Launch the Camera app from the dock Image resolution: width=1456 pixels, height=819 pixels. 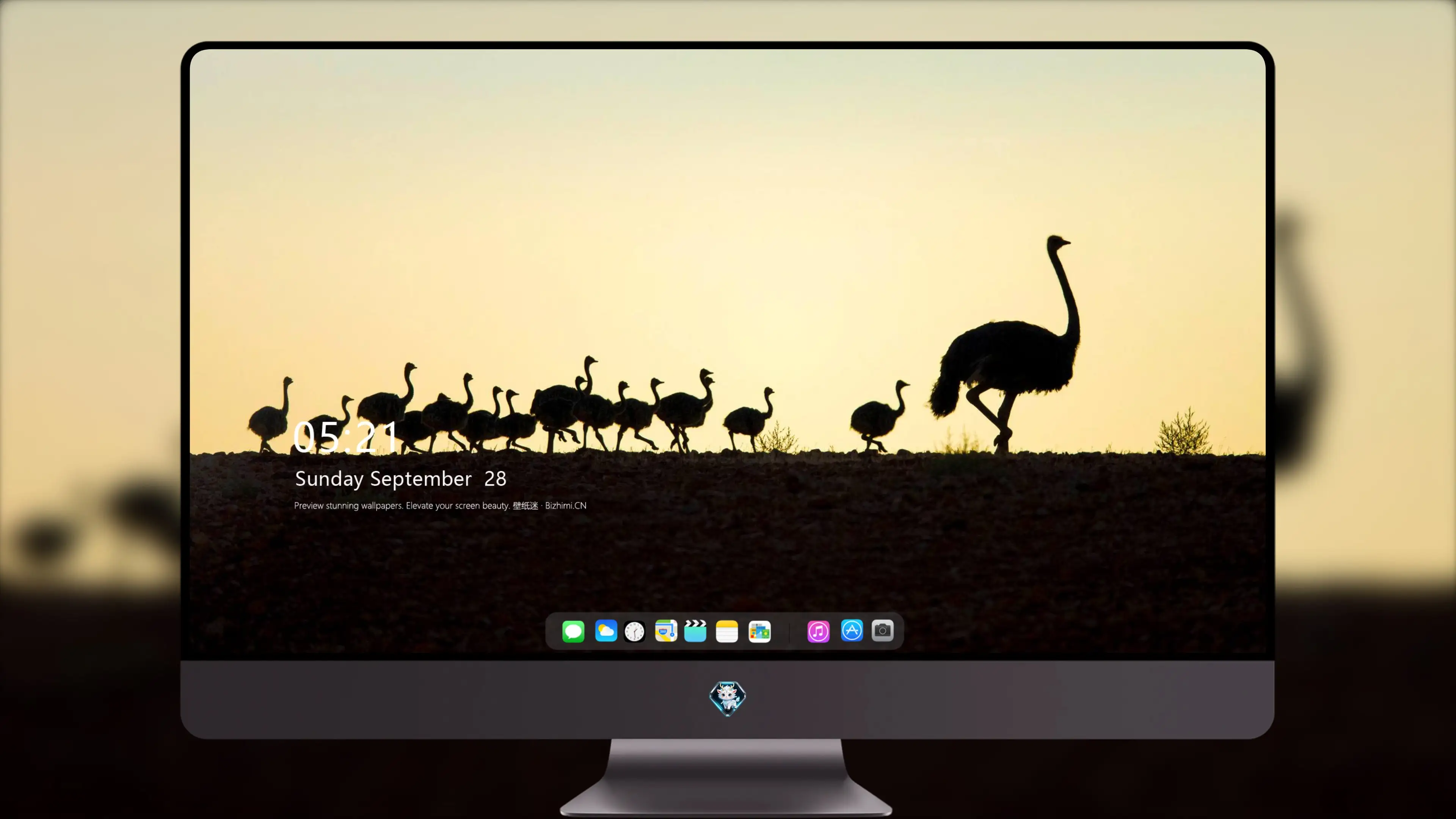click(x=882, y=630)
